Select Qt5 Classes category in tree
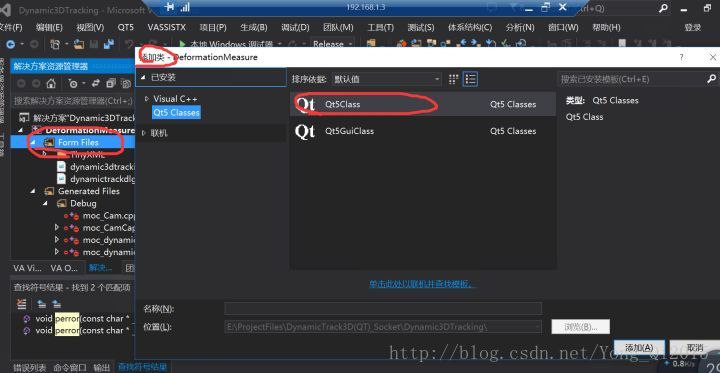The width and height of the screenshot is (720, 373). pyautogui.click(x=176, y=112)
